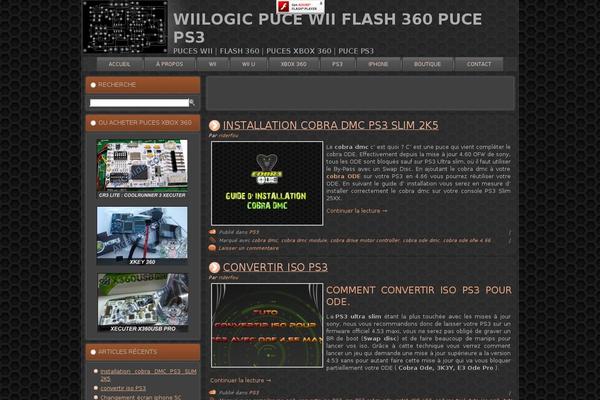Viewport: 600px width, 400px height.
Task: Click recent article convertir iso PS3
Action: pos(123,388)
